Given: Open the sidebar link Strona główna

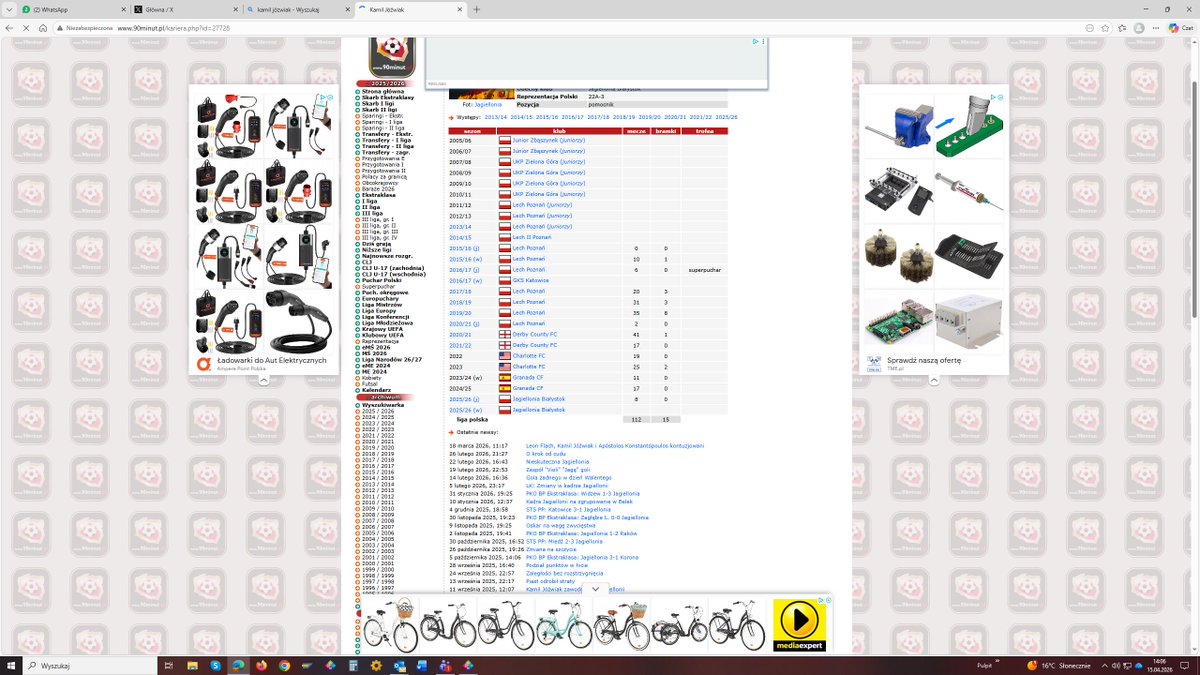Looking at the screenshot, I should click(383, 92).
